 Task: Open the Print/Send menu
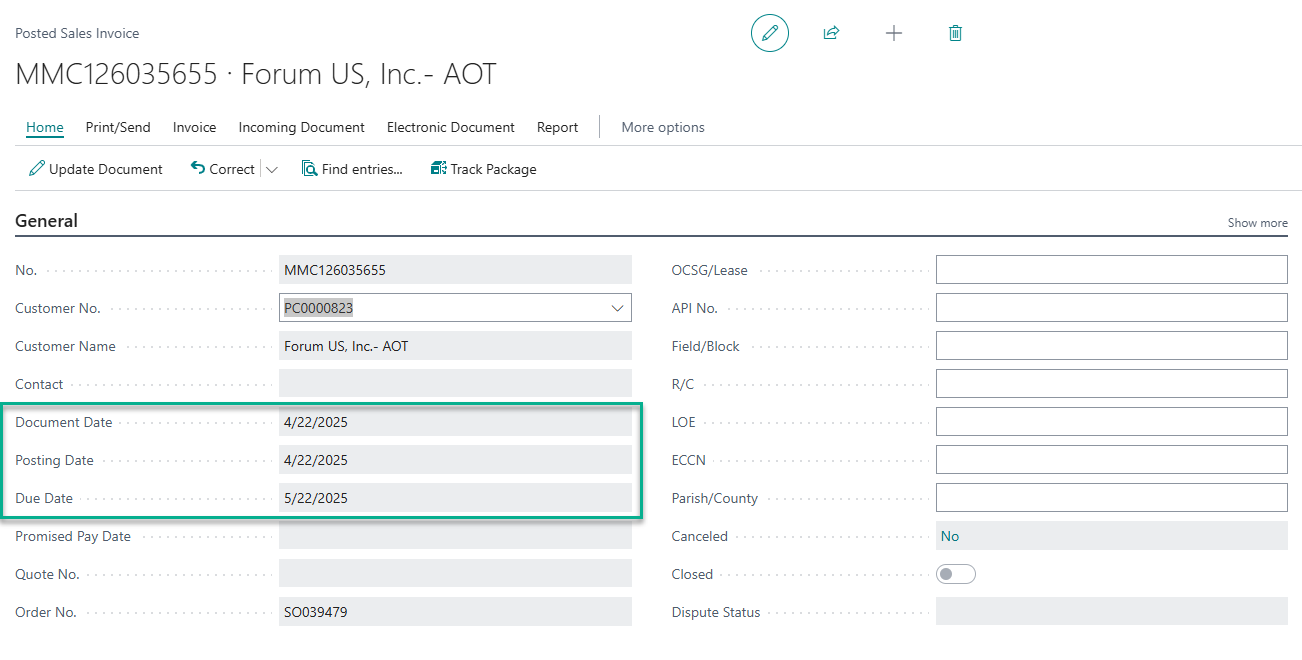(118, 127)
